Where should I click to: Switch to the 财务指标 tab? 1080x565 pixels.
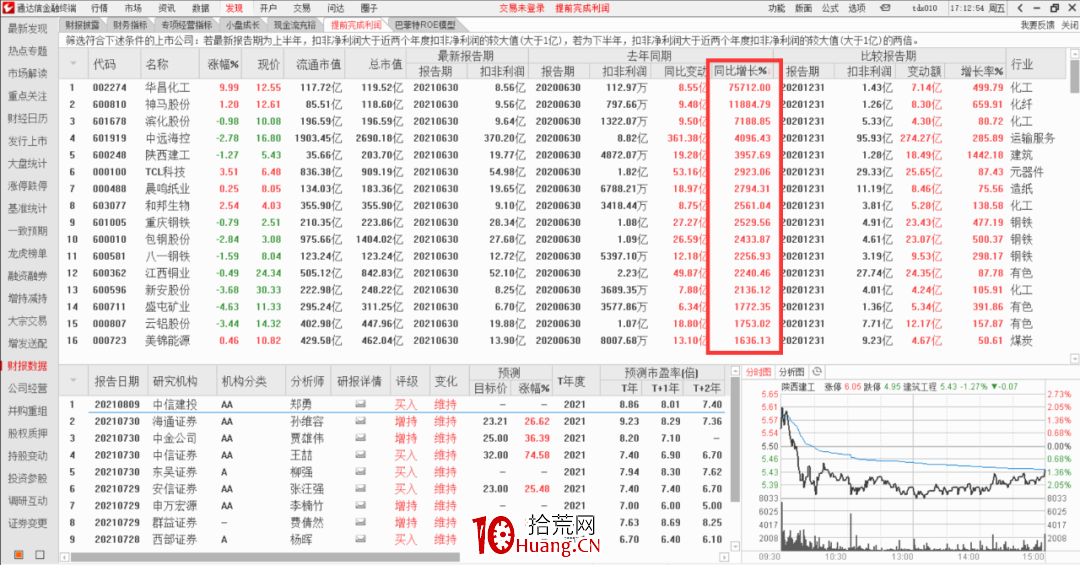coord(130,25)
